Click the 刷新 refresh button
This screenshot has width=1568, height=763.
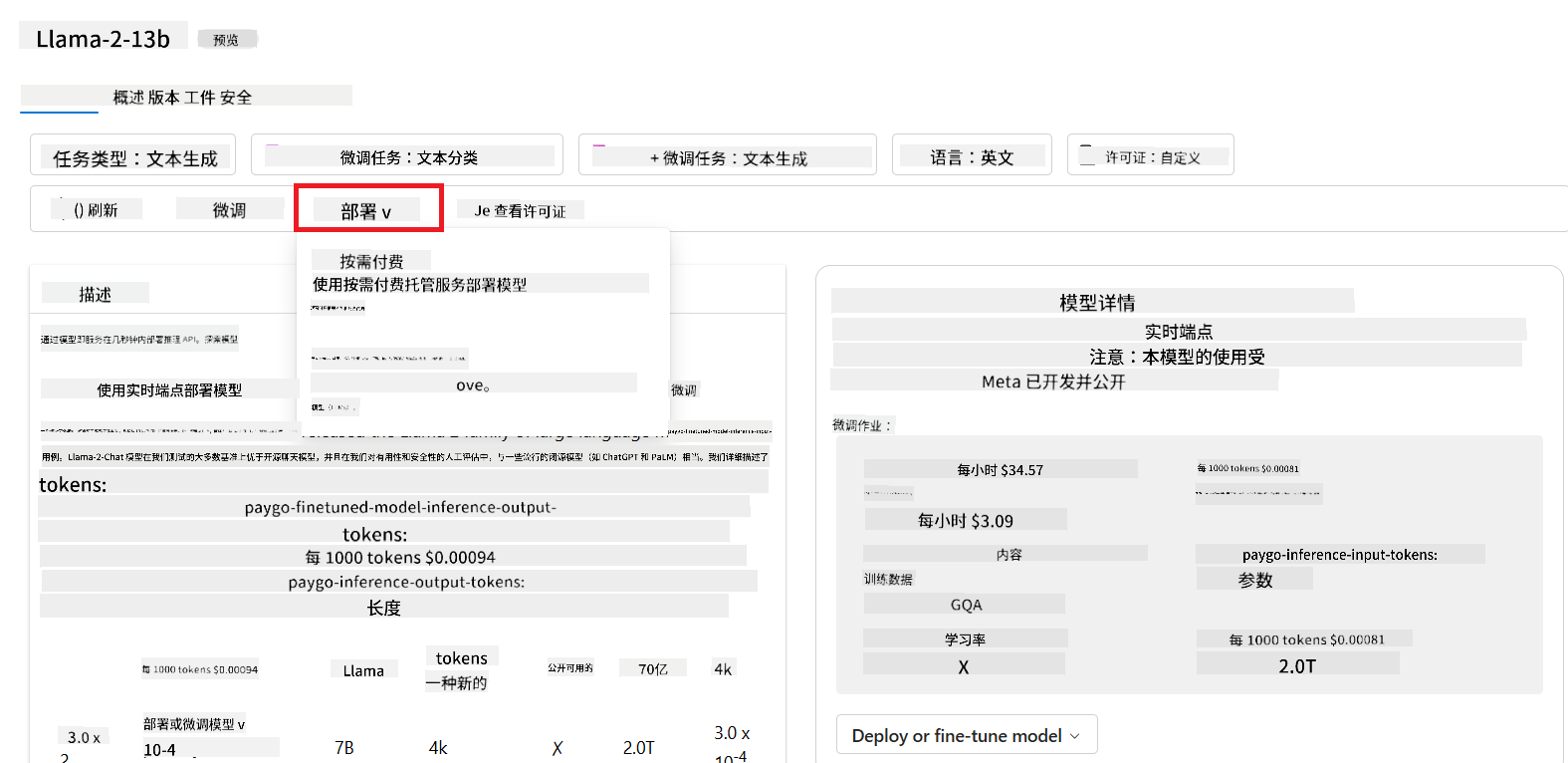(97, 210)
